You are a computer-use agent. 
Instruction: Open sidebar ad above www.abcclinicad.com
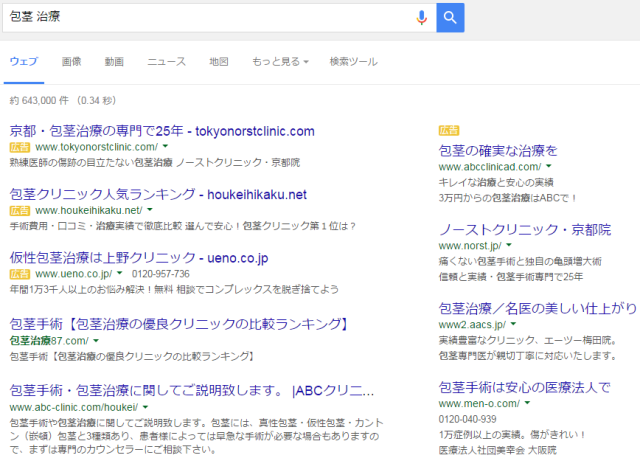click(x=498, y=151)
